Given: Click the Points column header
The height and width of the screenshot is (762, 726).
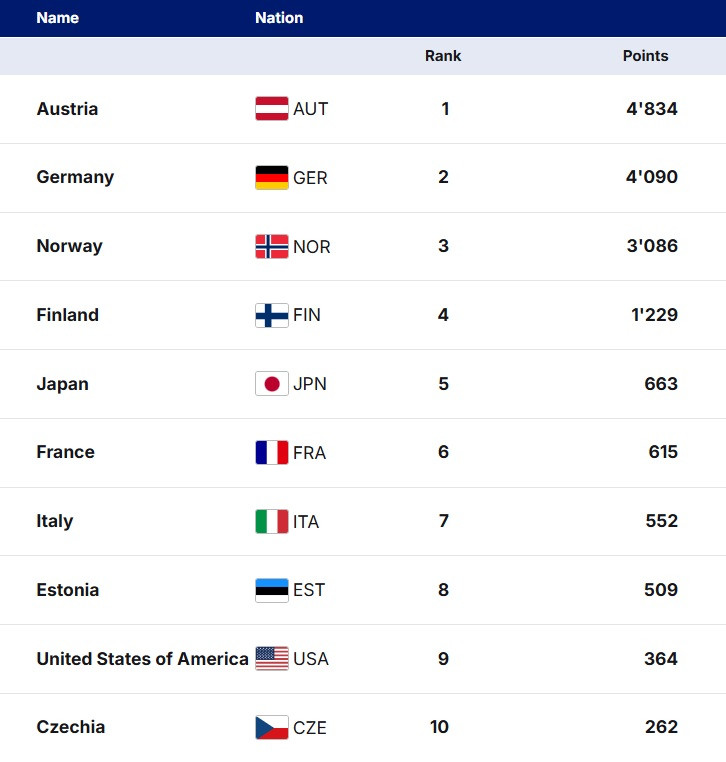Looking at the screenshot, I should [x=645, y=56].
